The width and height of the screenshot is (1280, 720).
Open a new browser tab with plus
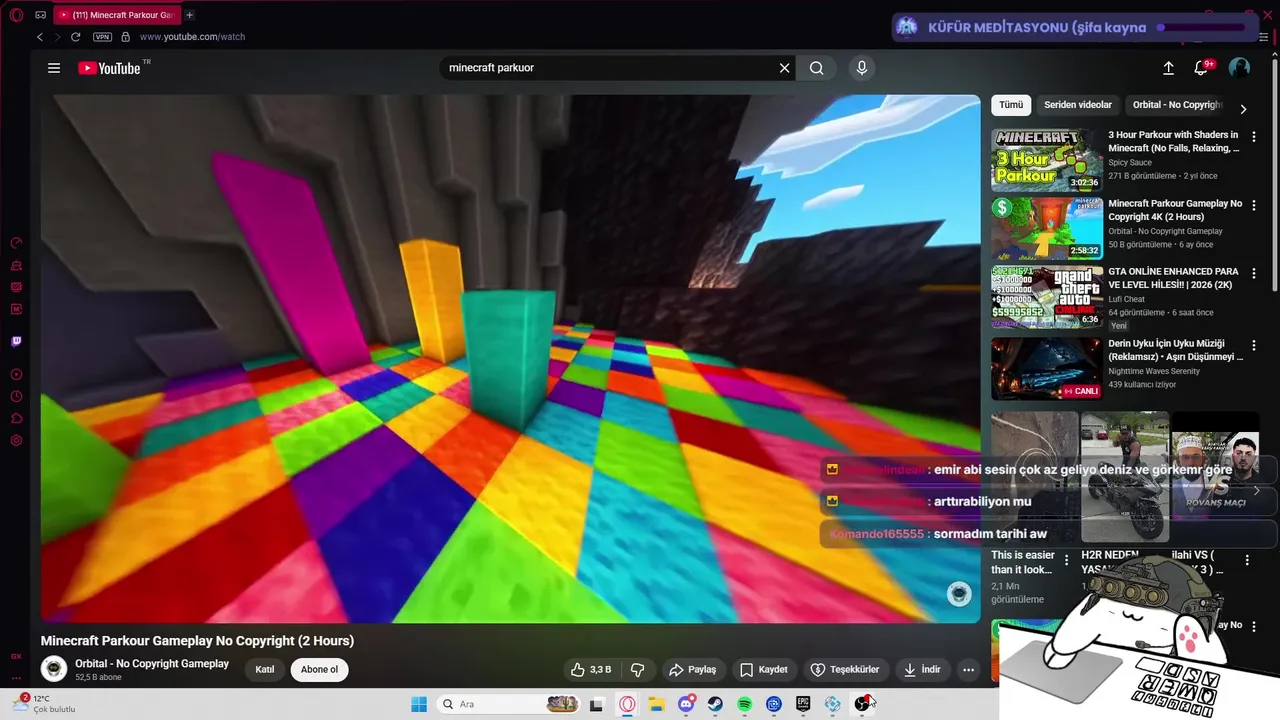click(x=189, y=15)
